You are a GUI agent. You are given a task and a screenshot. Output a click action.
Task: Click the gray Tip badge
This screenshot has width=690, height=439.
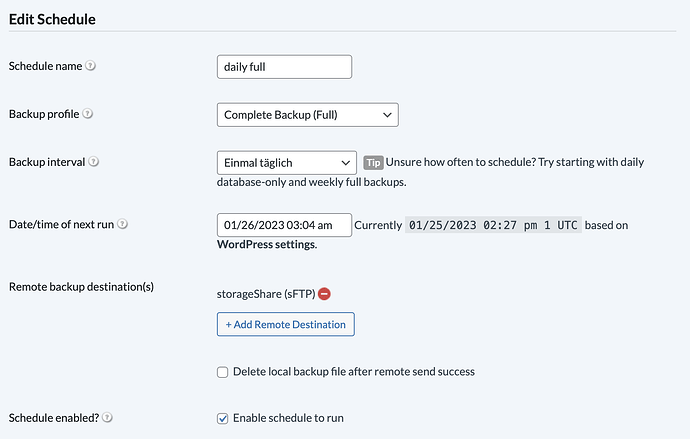tap(373, 162)
